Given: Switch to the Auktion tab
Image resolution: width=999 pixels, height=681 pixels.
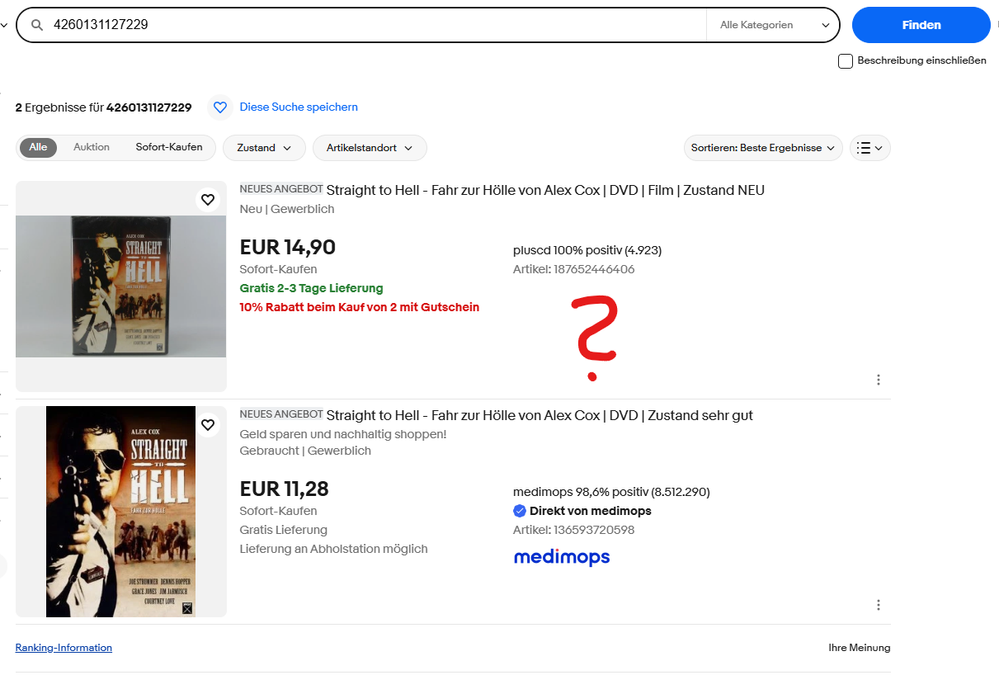Looking at the screenshot, I should (91, 147).
